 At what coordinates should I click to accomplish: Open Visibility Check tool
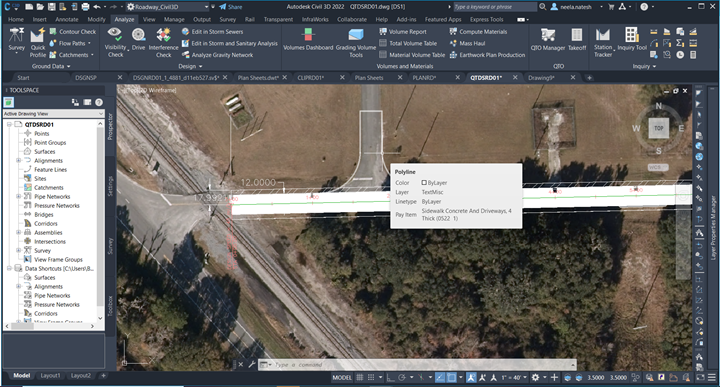point(115,42)
